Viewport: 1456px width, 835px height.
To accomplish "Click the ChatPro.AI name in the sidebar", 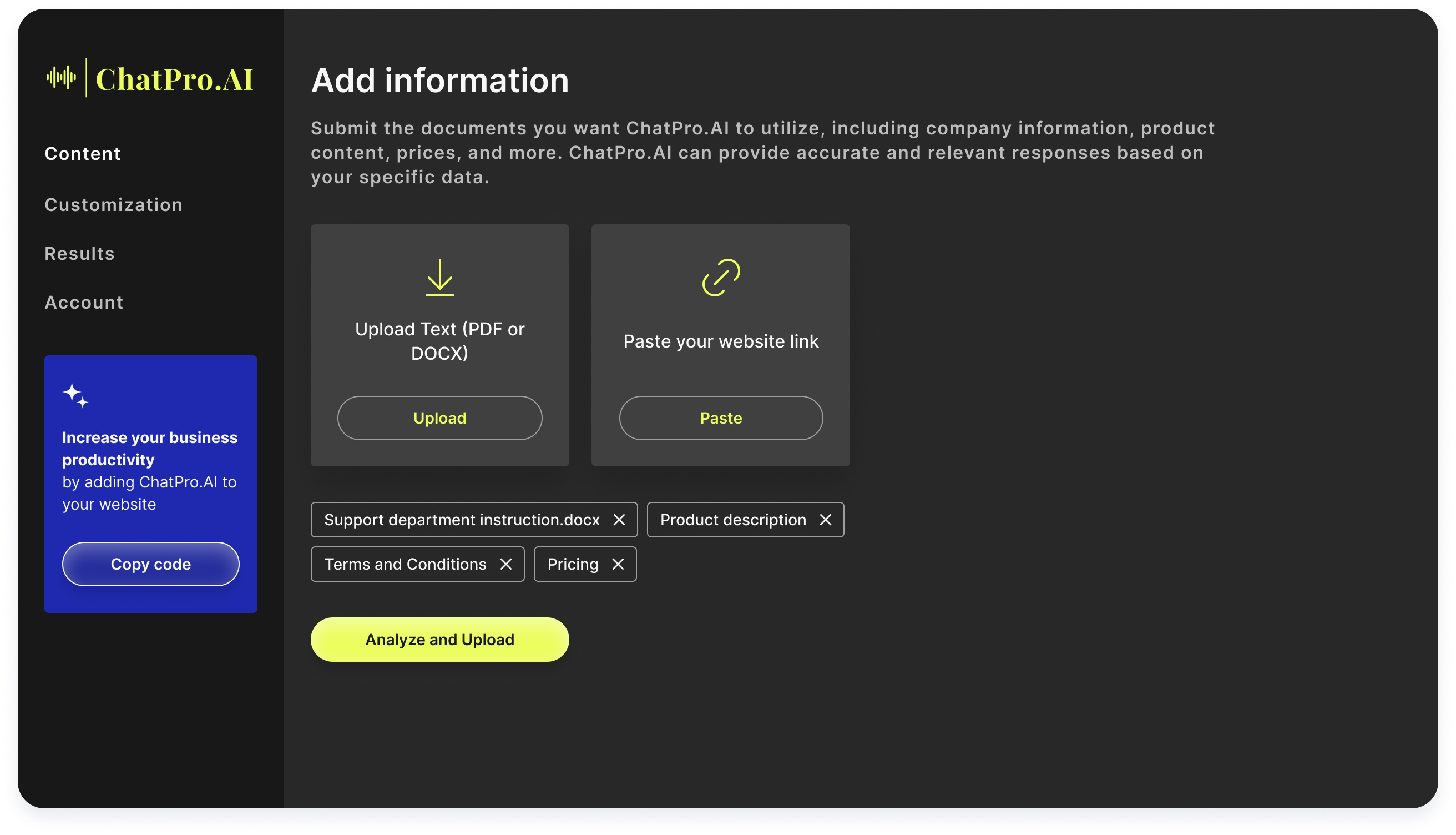I will (175, 79).
